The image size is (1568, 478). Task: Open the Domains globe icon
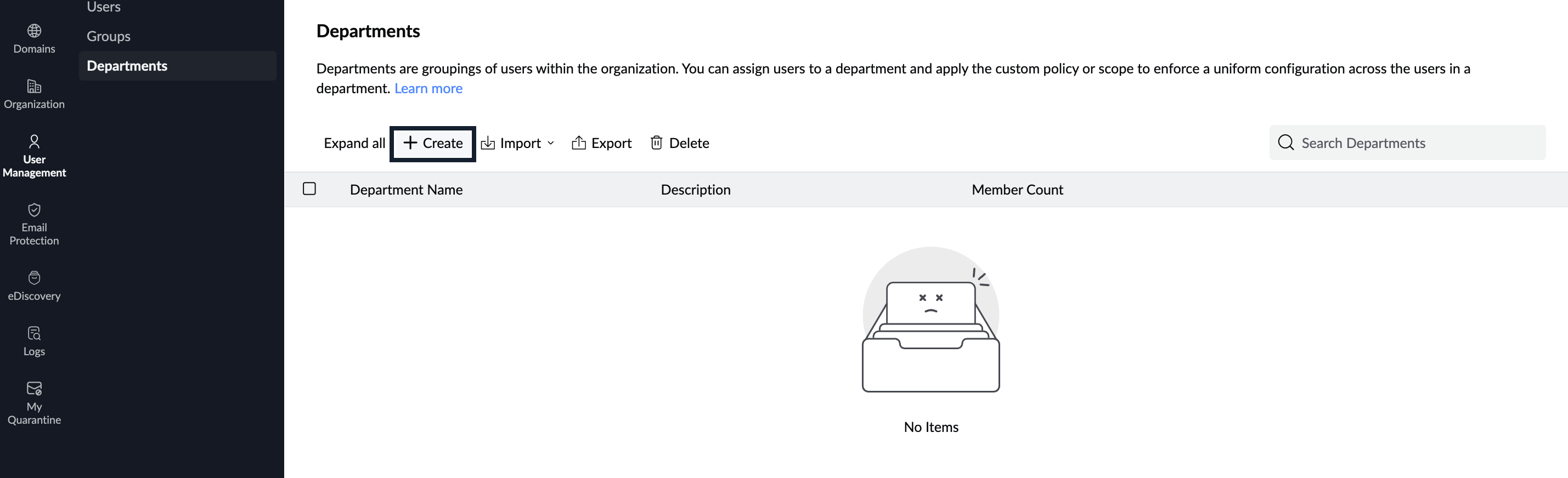[x=34, y=30]
